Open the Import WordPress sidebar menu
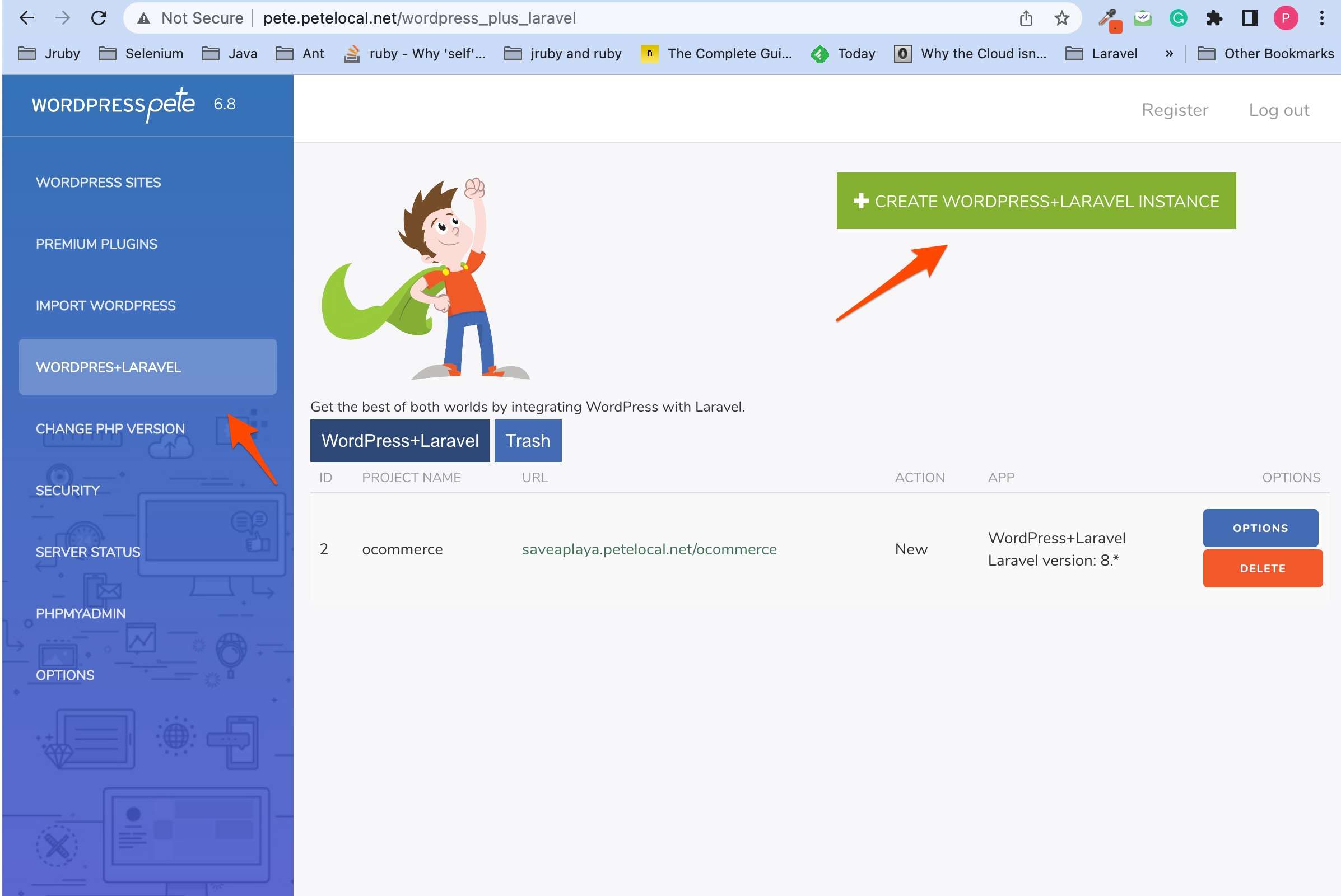The height and width of the screenshot is (896, 1341). (106, 306)
